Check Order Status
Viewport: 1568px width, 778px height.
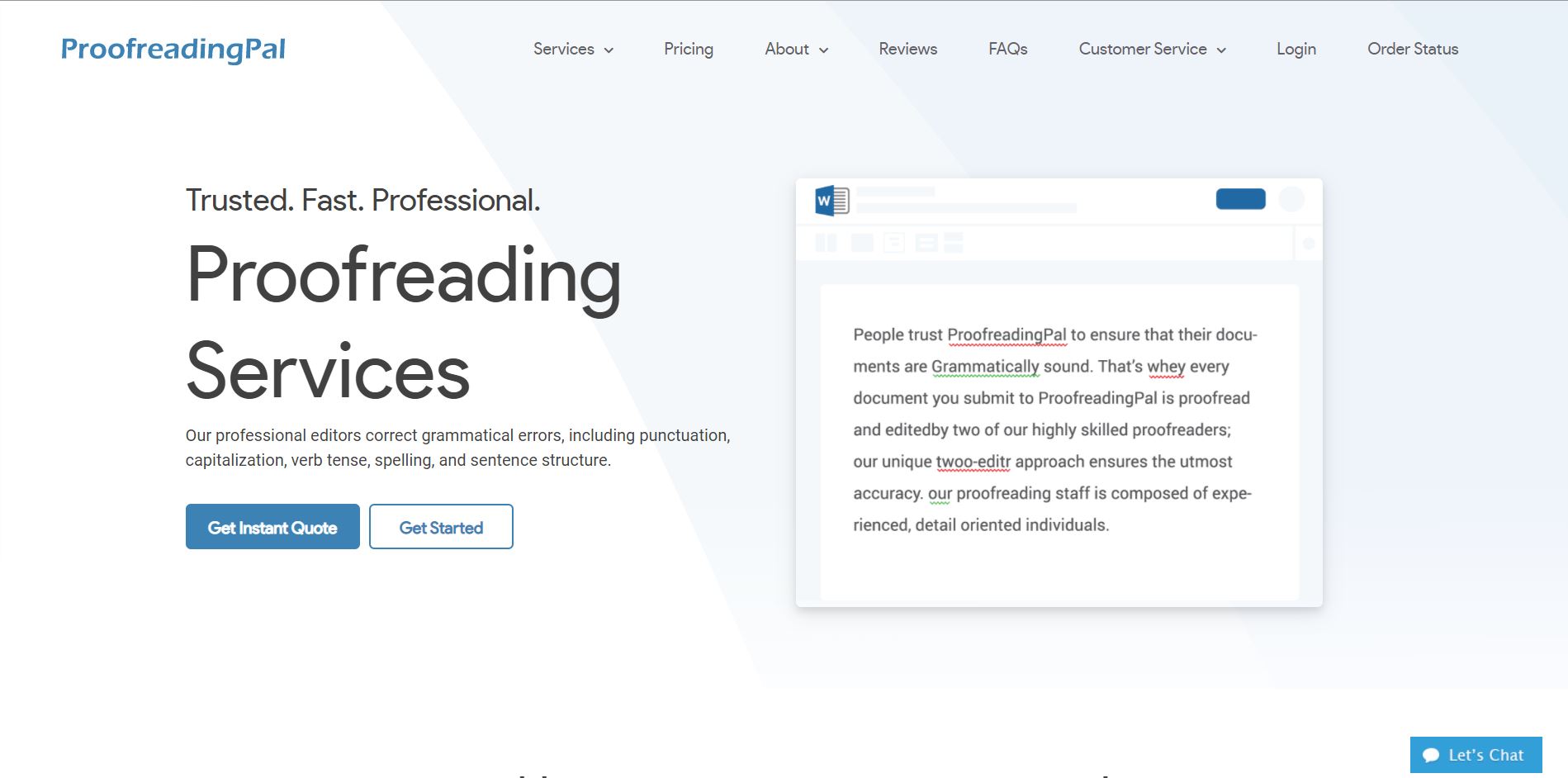click(1413, 49)
